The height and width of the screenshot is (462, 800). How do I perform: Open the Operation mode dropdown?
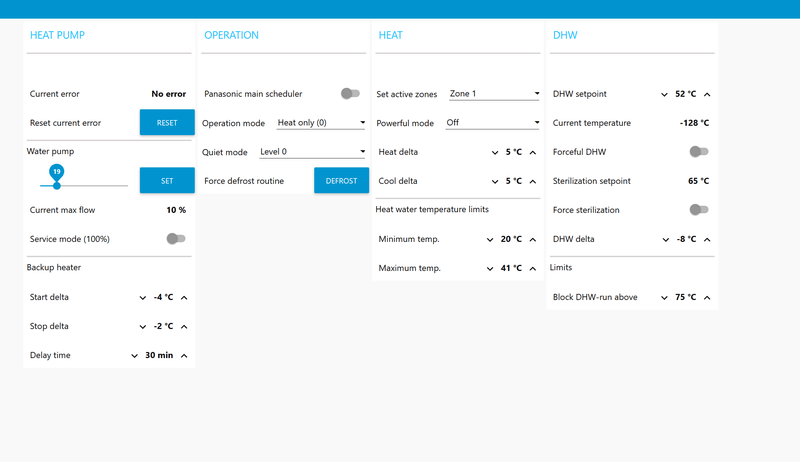point(321,123)
